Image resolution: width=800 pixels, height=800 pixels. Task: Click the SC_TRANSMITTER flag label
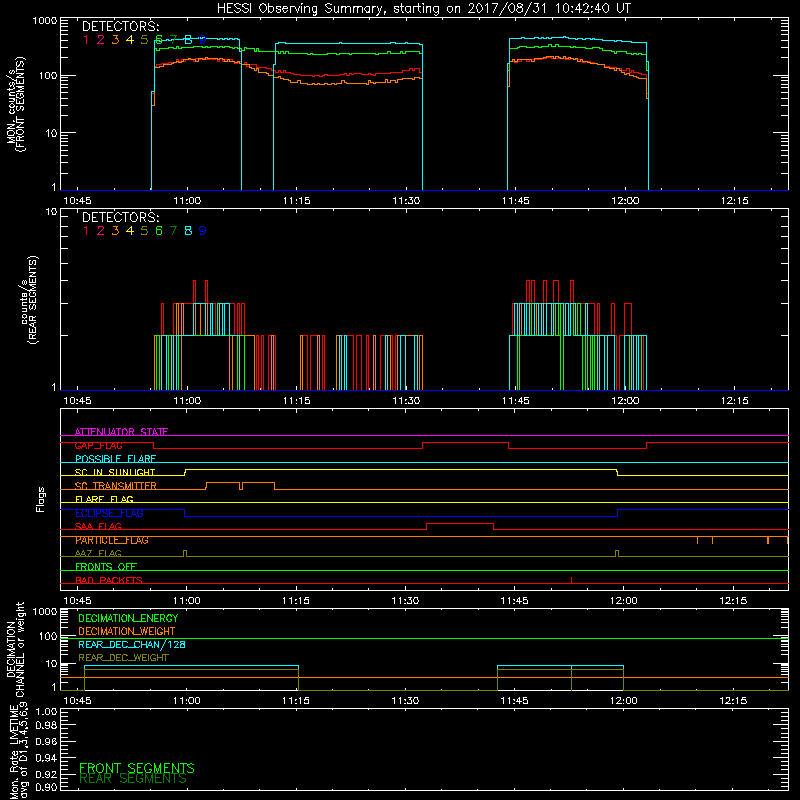pos(116,486)
